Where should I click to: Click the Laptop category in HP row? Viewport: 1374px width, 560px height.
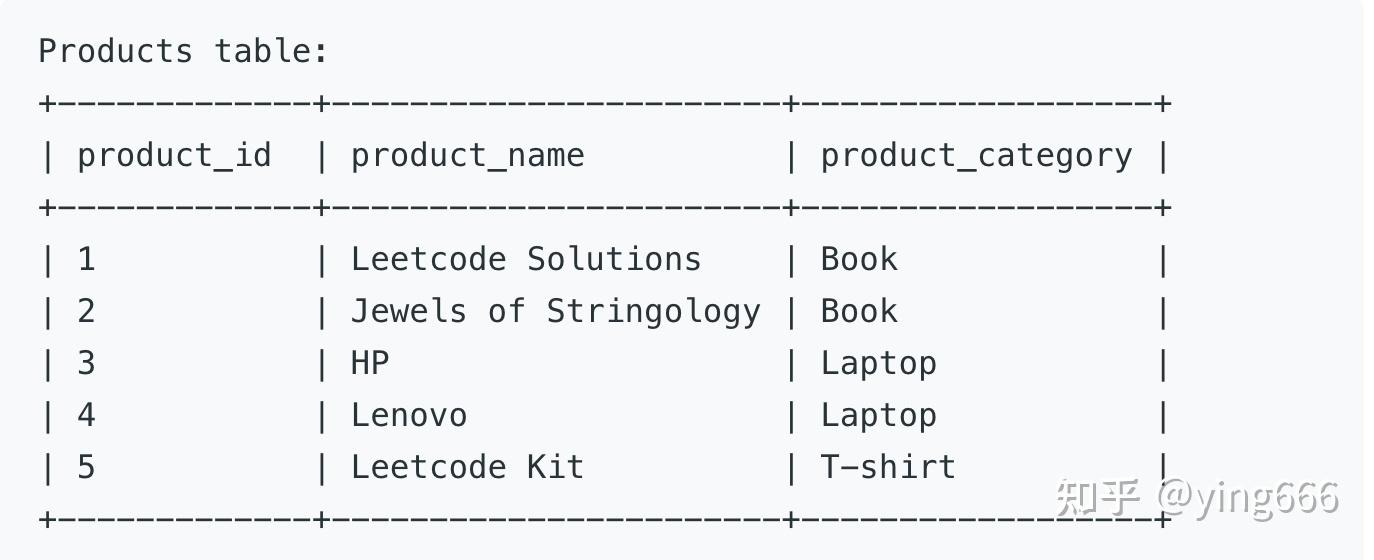point(878,364)
